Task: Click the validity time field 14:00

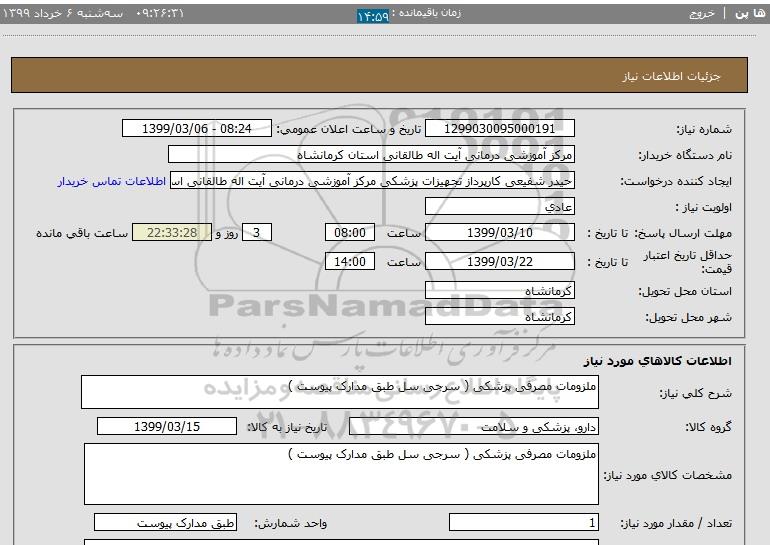Action: (x=350, y=262)
